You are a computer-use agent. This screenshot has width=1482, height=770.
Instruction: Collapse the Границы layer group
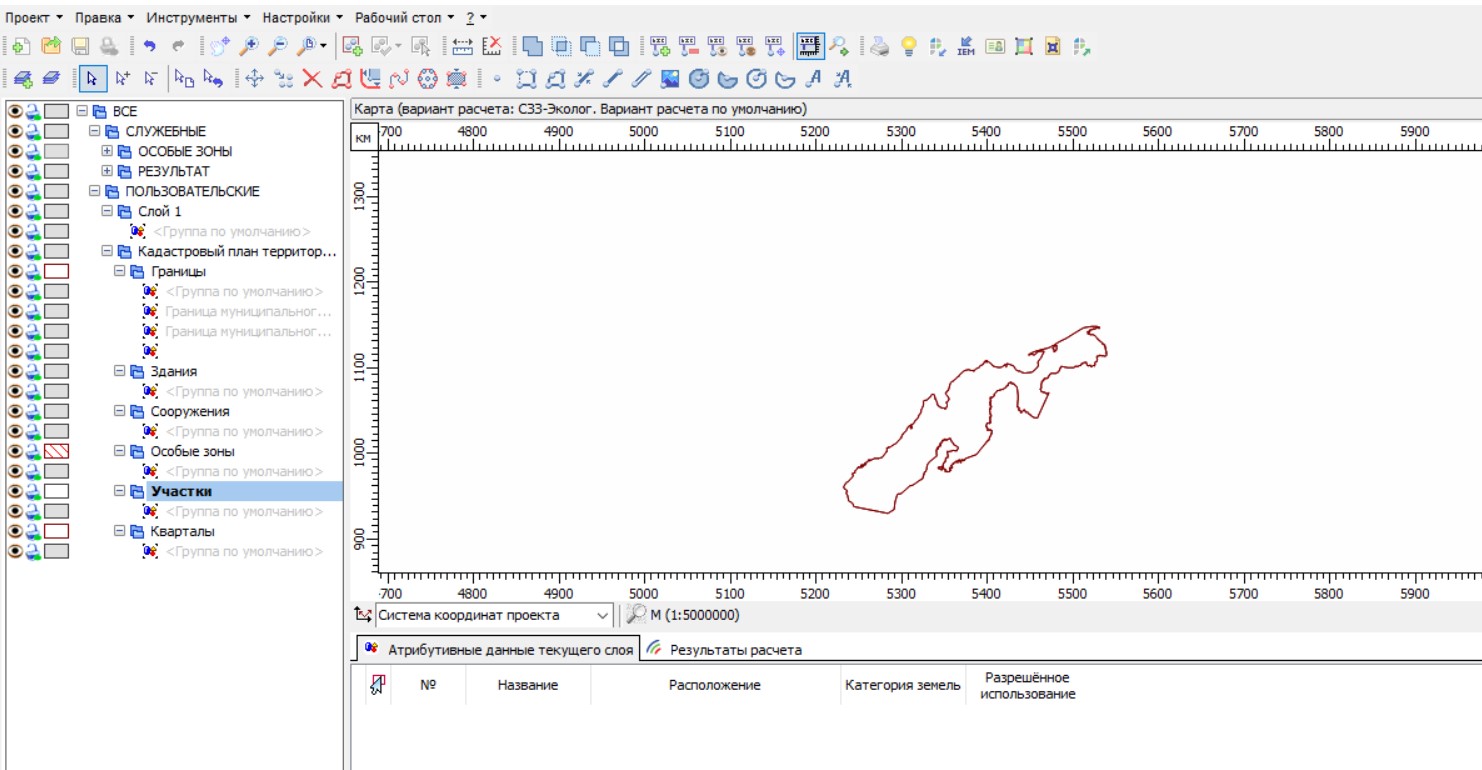tap(121, 271)
